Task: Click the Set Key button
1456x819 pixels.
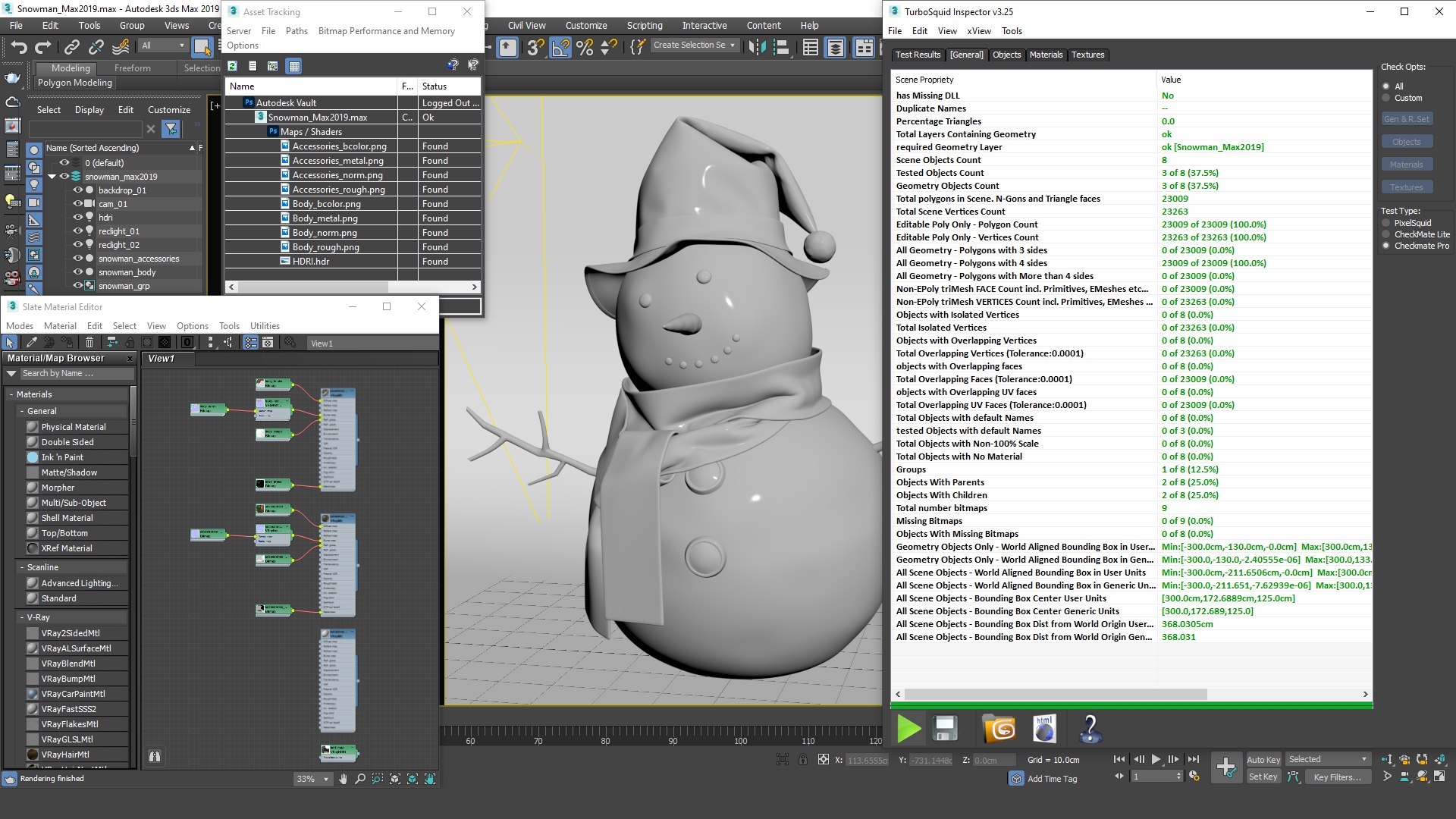Action: point(1263,777)
